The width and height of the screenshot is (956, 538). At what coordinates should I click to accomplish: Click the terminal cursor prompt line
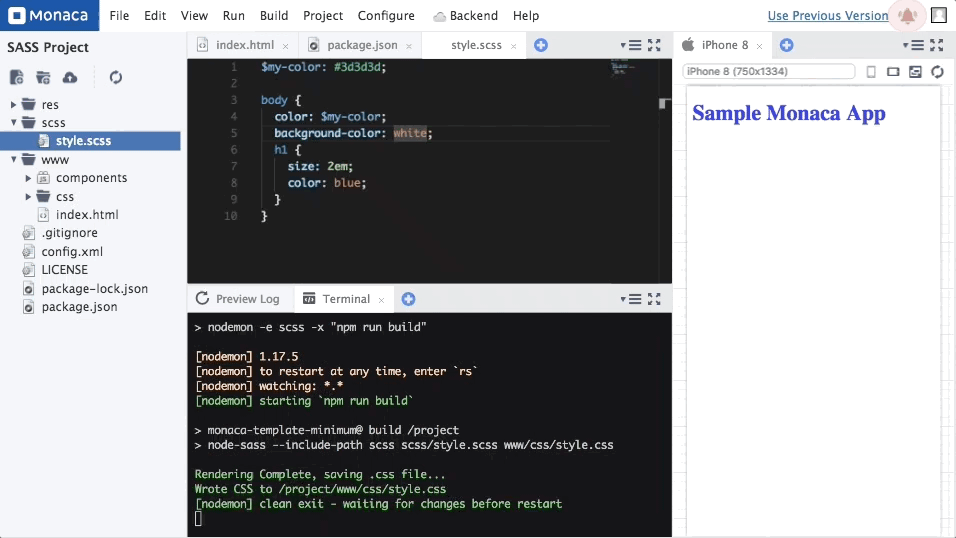tap(198, 519)
